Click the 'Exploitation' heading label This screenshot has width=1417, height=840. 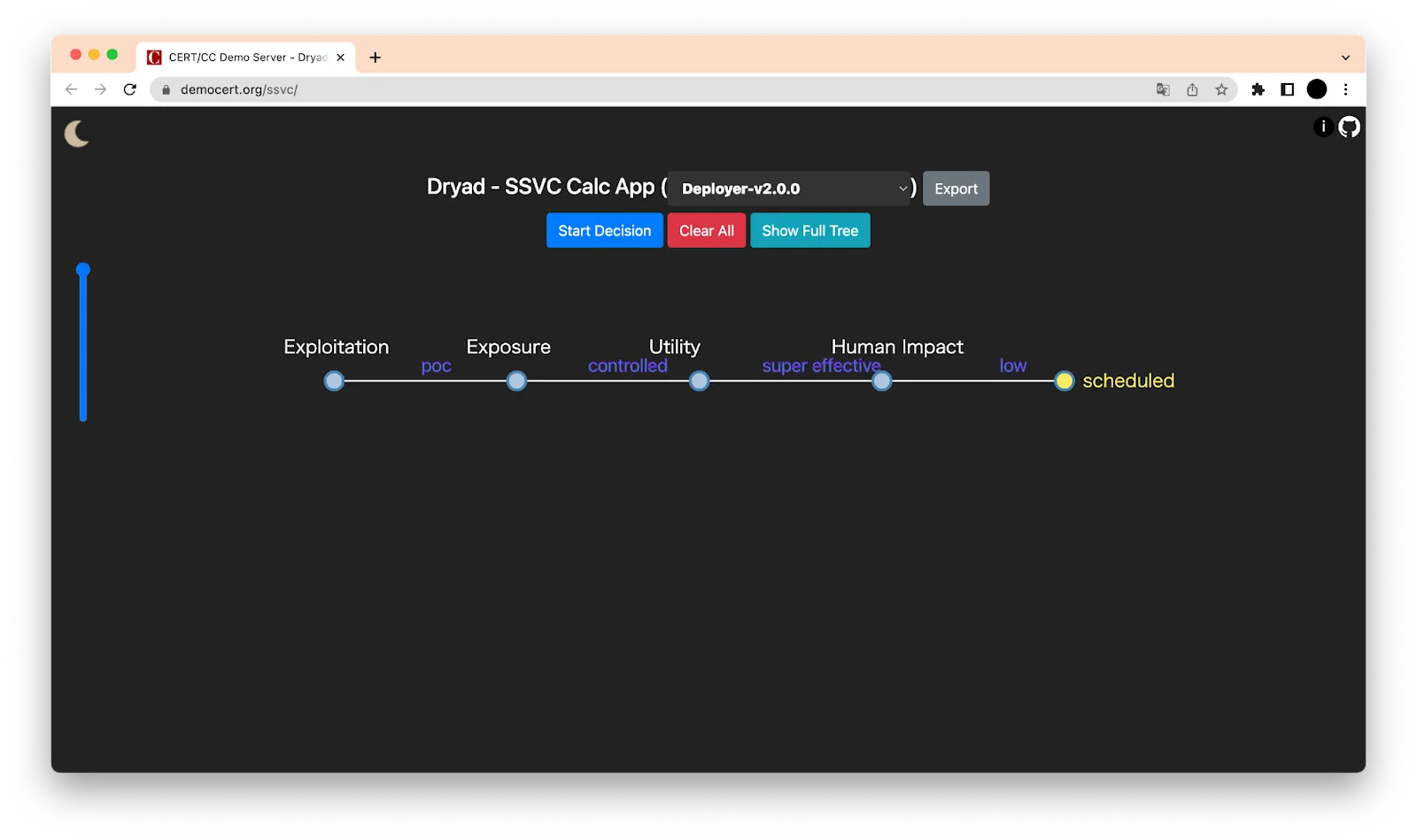click(x=337, y=347)
